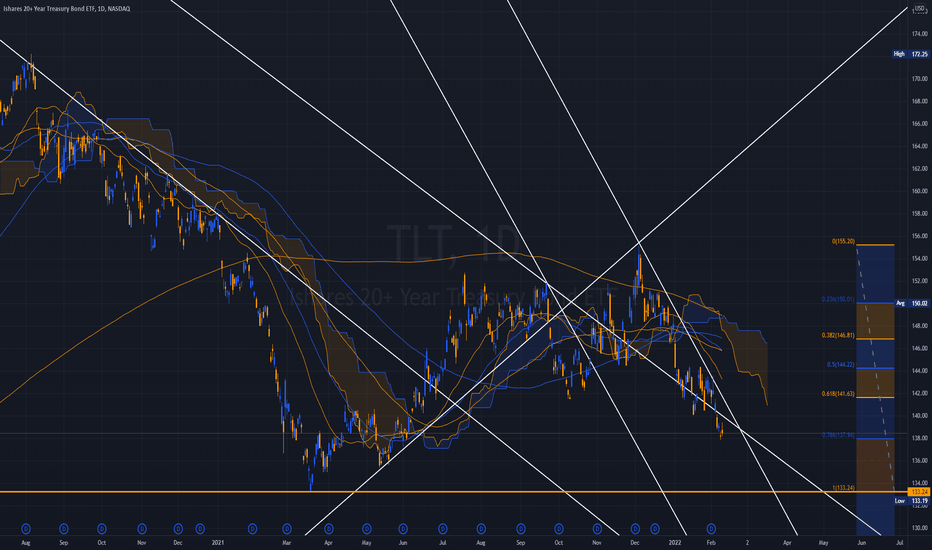Click the 148.00 price axis value

click(920, 326)
